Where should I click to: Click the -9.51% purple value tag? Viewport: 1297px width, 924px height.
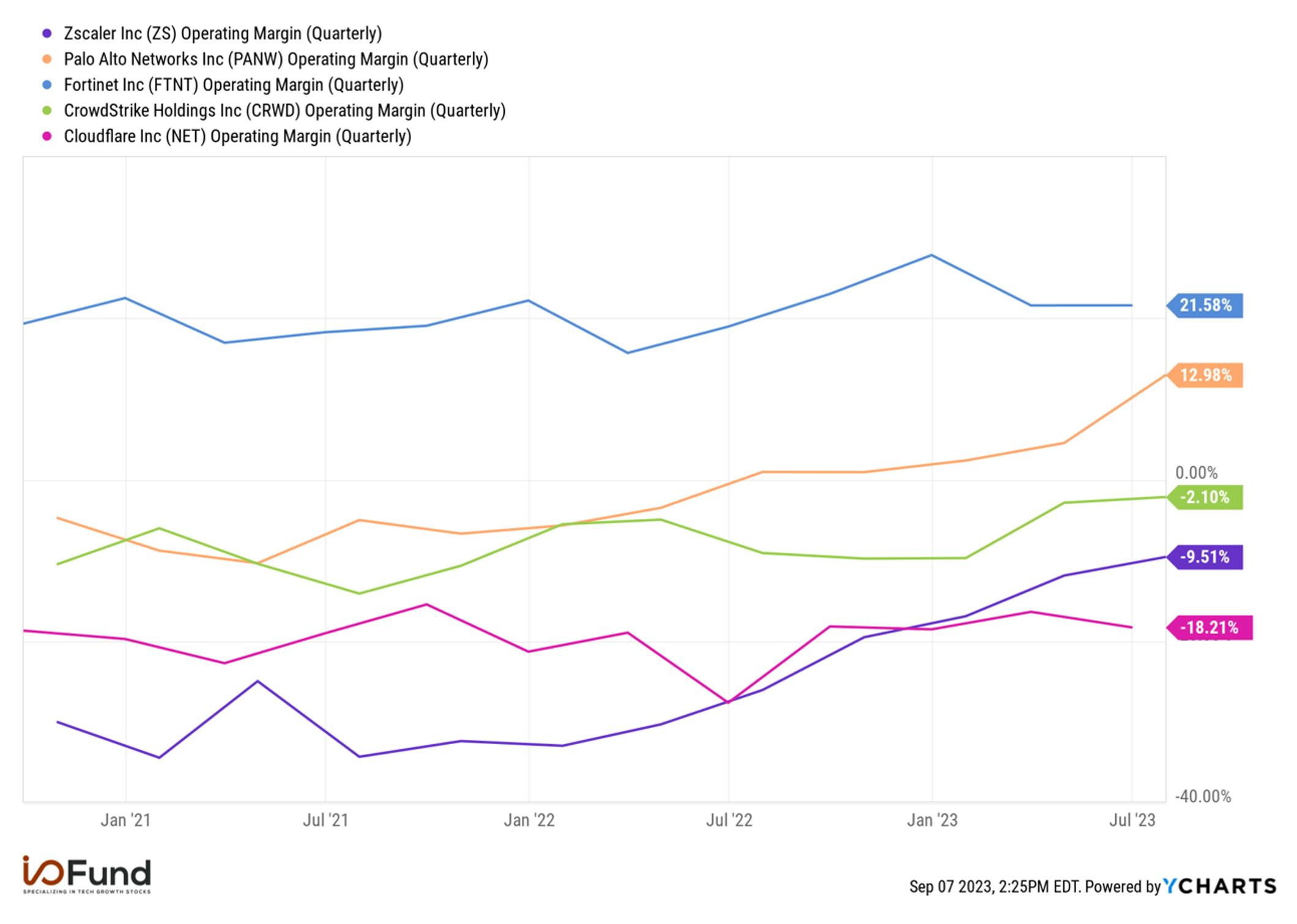pyautogui.click(x=1205, y=557)
